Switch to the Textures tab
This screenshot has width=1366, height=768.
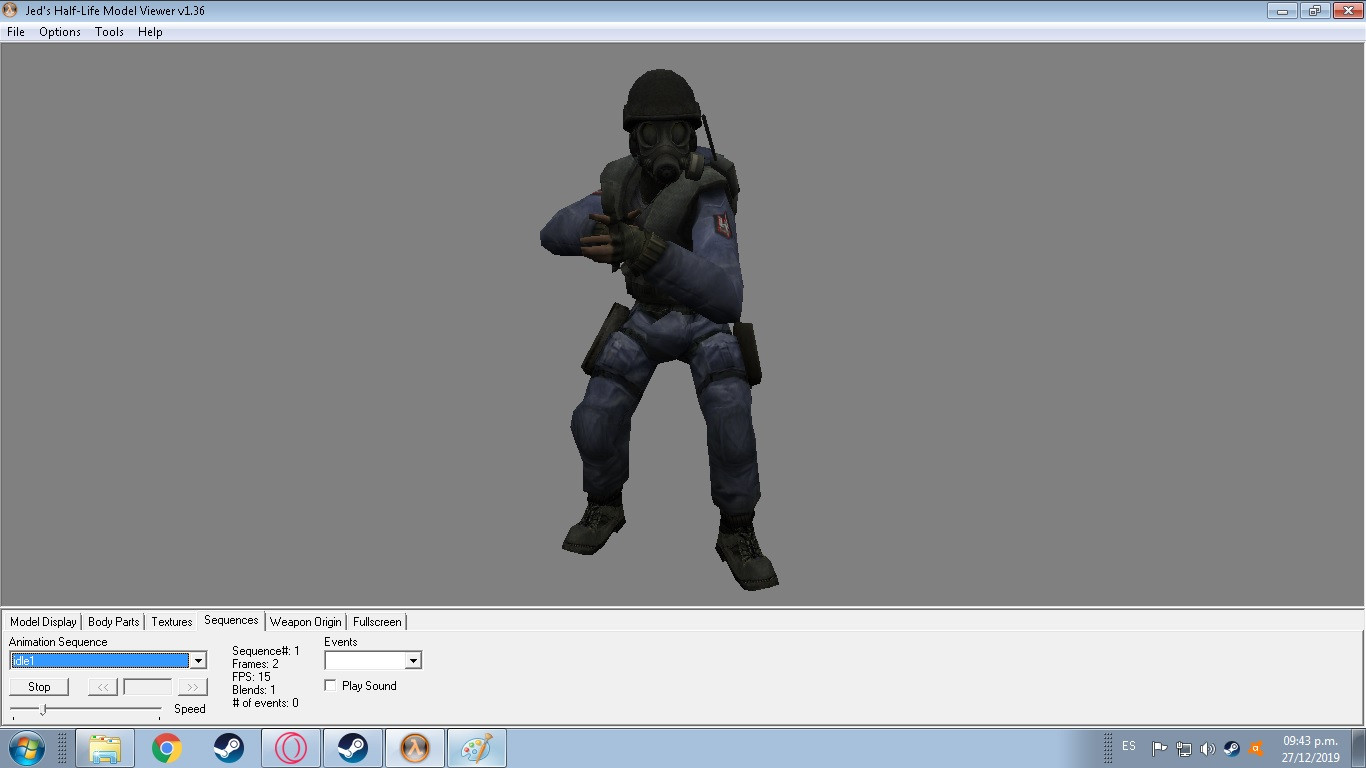172,622
